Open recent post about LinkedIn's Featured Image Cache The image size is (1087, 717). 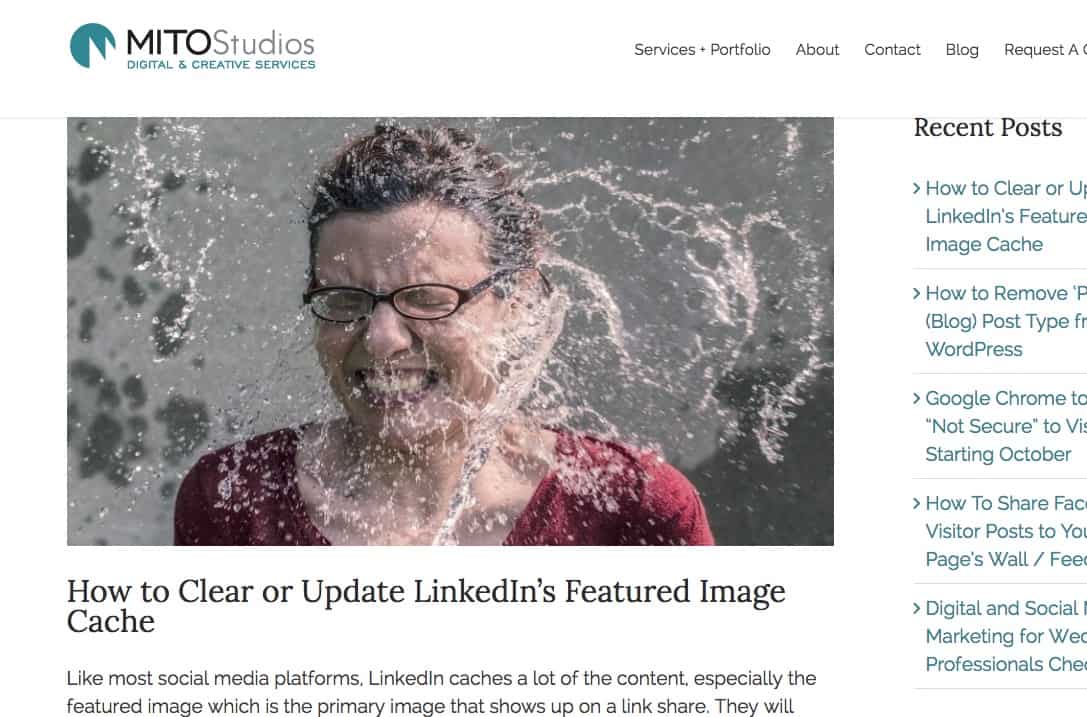pyautogui.click(x=1006, y=216)
